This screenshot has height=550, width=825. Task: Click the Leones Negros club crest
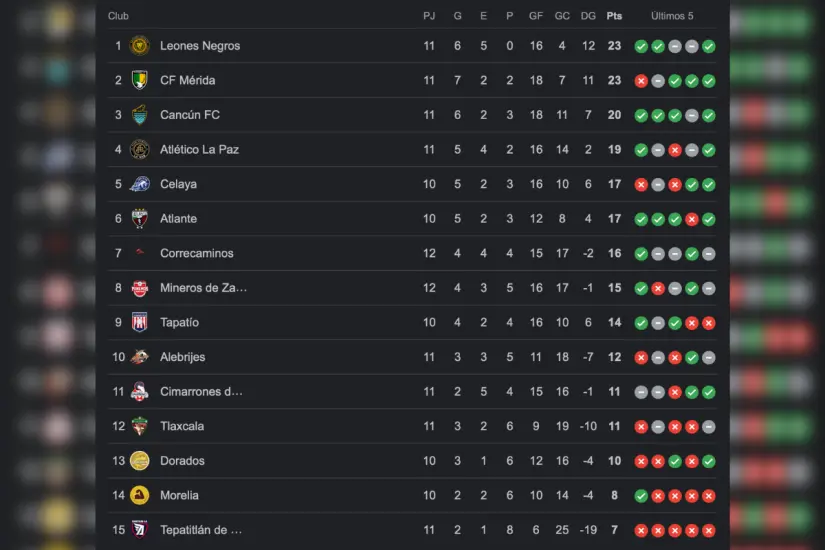[x=139, y=46]
